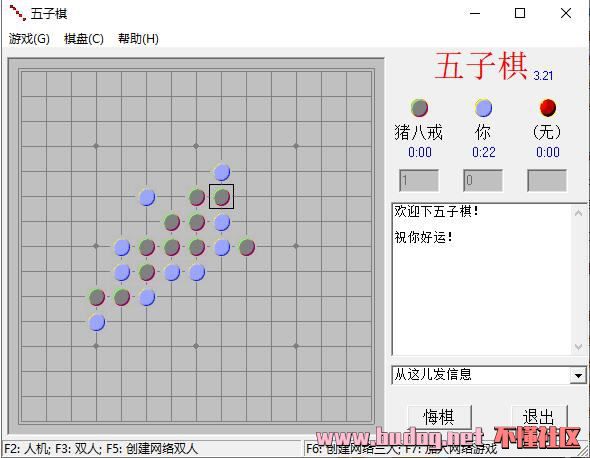Place a stone on the bottom-center star point
The height and width of the screenshot is (458, 590).
point(196,346)
